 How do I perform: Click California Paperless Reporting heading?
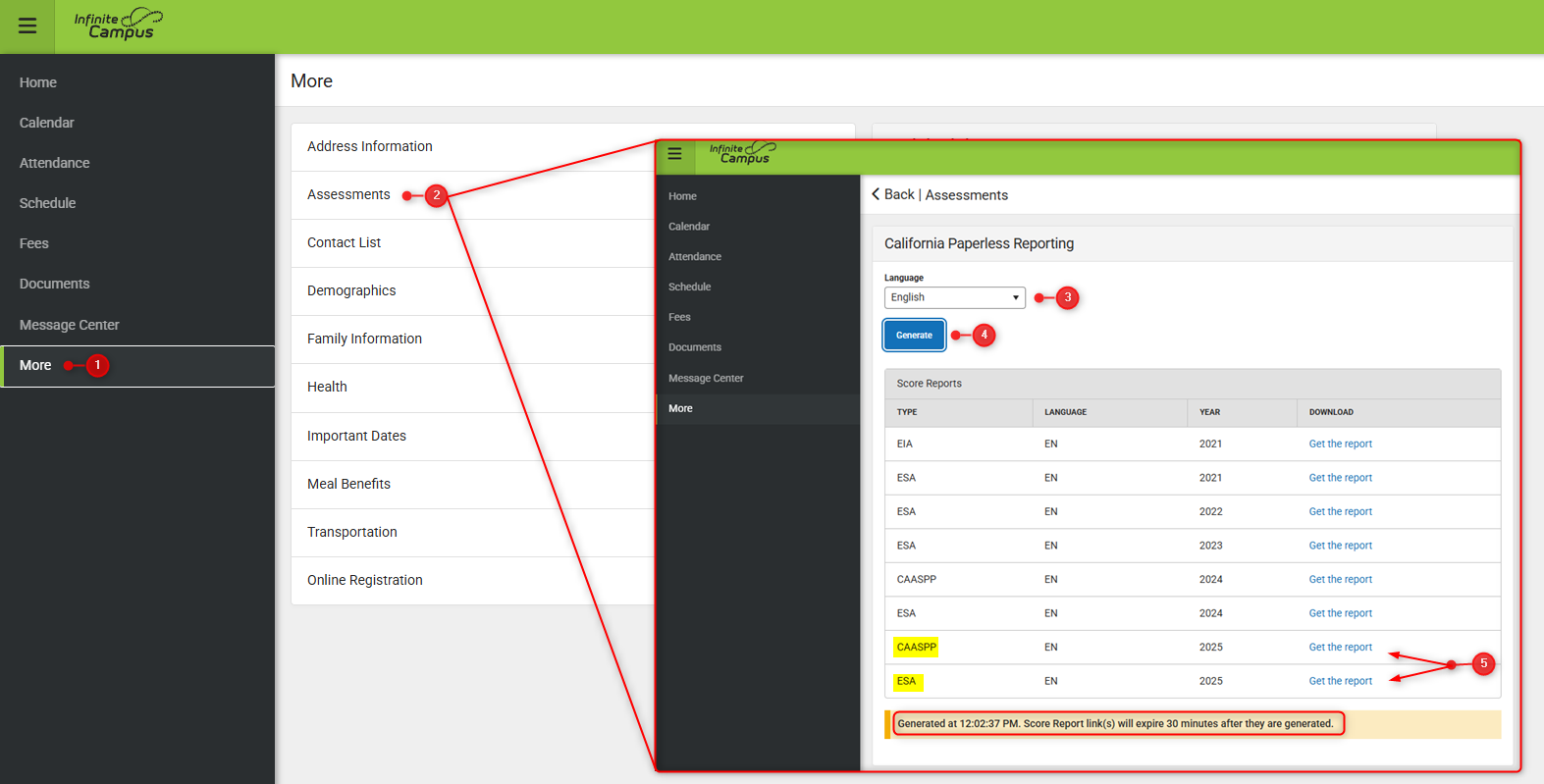[x=980, y=243]
